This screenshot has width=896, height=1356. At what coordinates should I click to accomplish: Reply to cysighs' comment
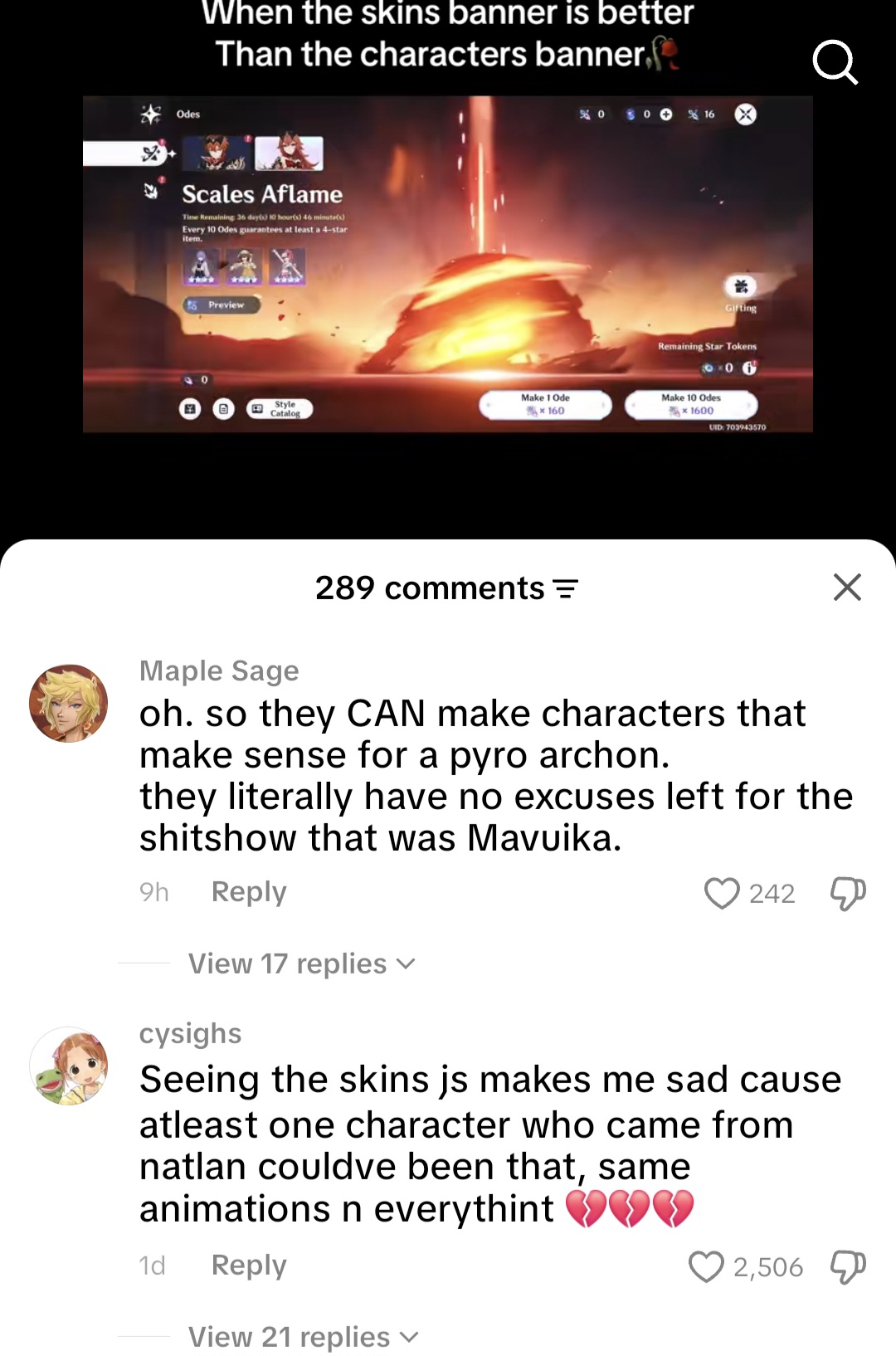[x=249, y=1265]
